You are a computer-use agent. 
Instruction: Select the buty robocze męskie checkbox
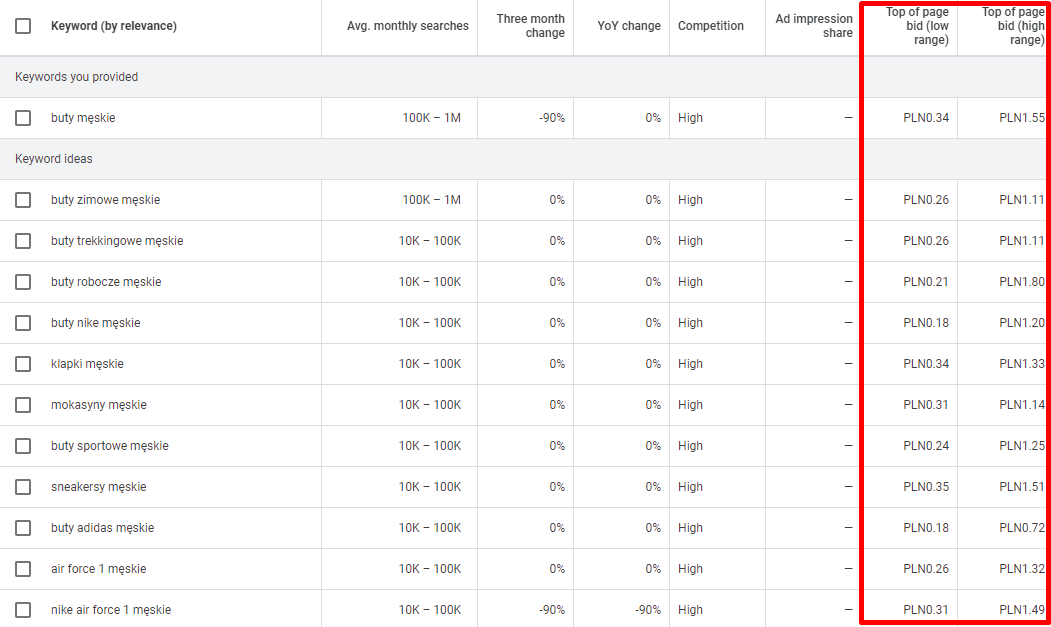tap(23, 282)
